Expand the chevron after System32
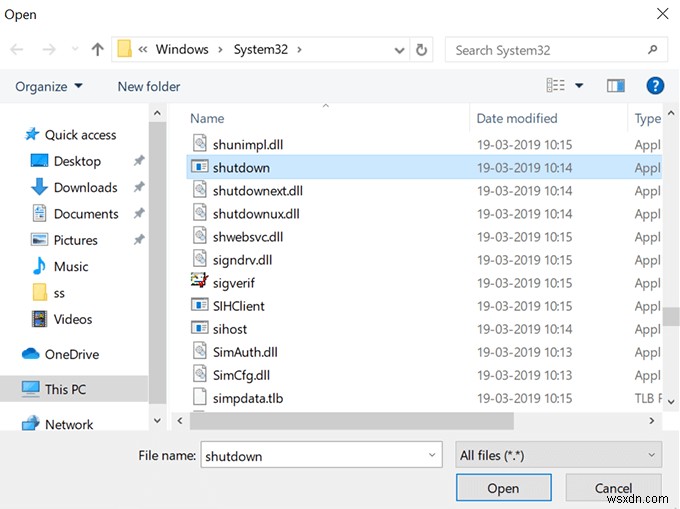Viewport: 680px width, 509px height. 299,49
